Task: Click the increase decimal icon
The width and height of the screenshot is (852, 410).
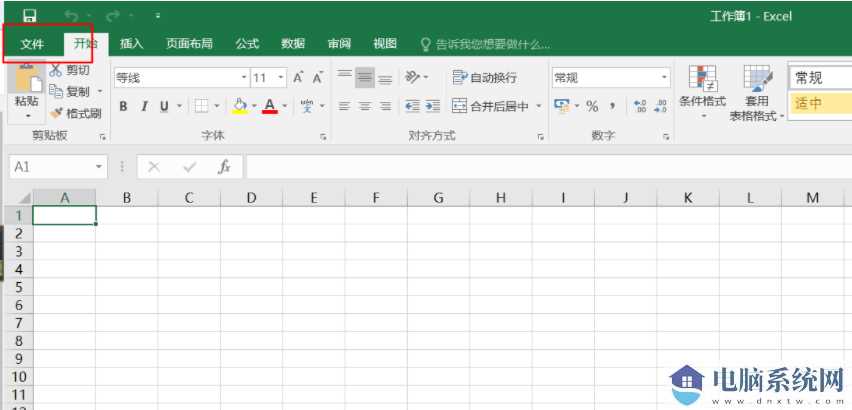Action: [x=640, y=106]
